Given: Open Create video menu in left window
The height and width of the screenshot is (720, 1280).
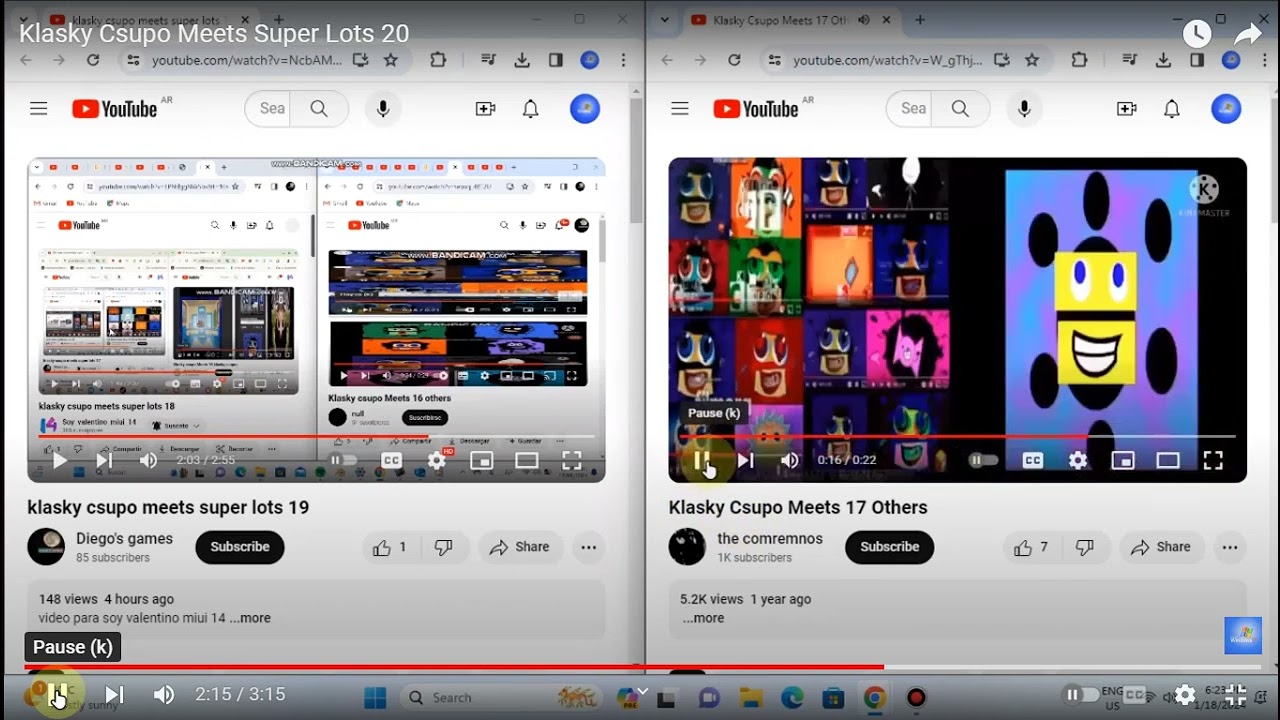Looking at the screenshot, I should [485, 109].
